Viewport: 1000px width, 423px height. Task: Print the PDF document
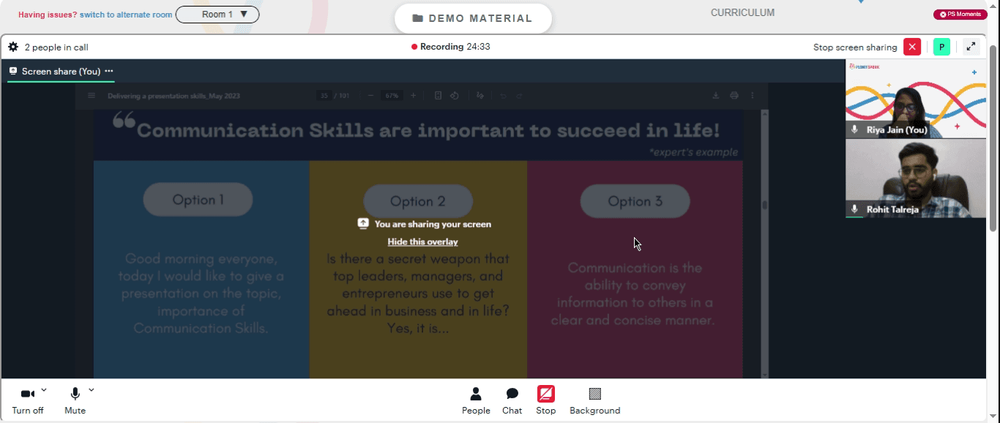click(734, 96)
